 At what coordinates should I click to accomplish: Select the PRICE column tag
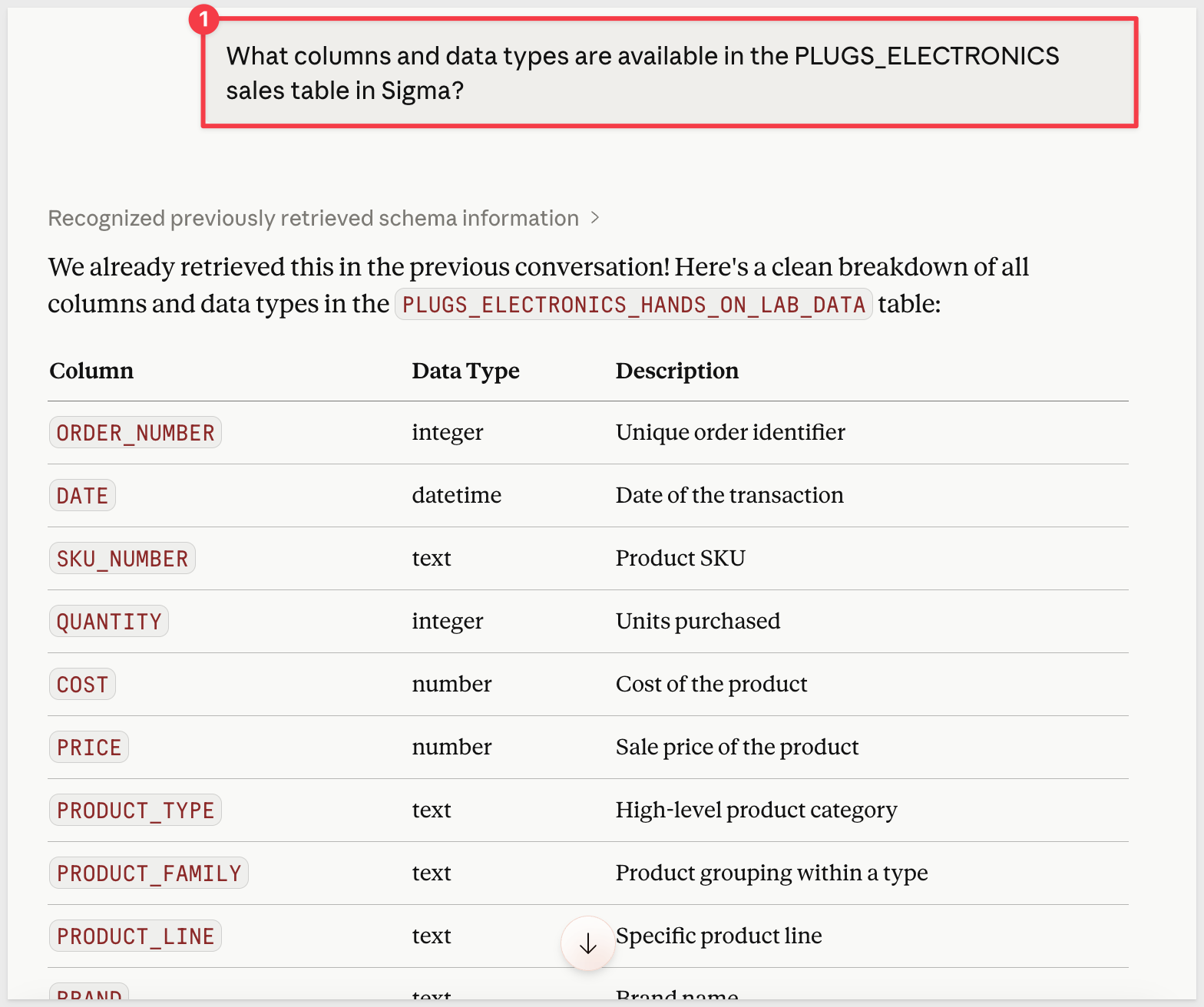tap(89, 748)
